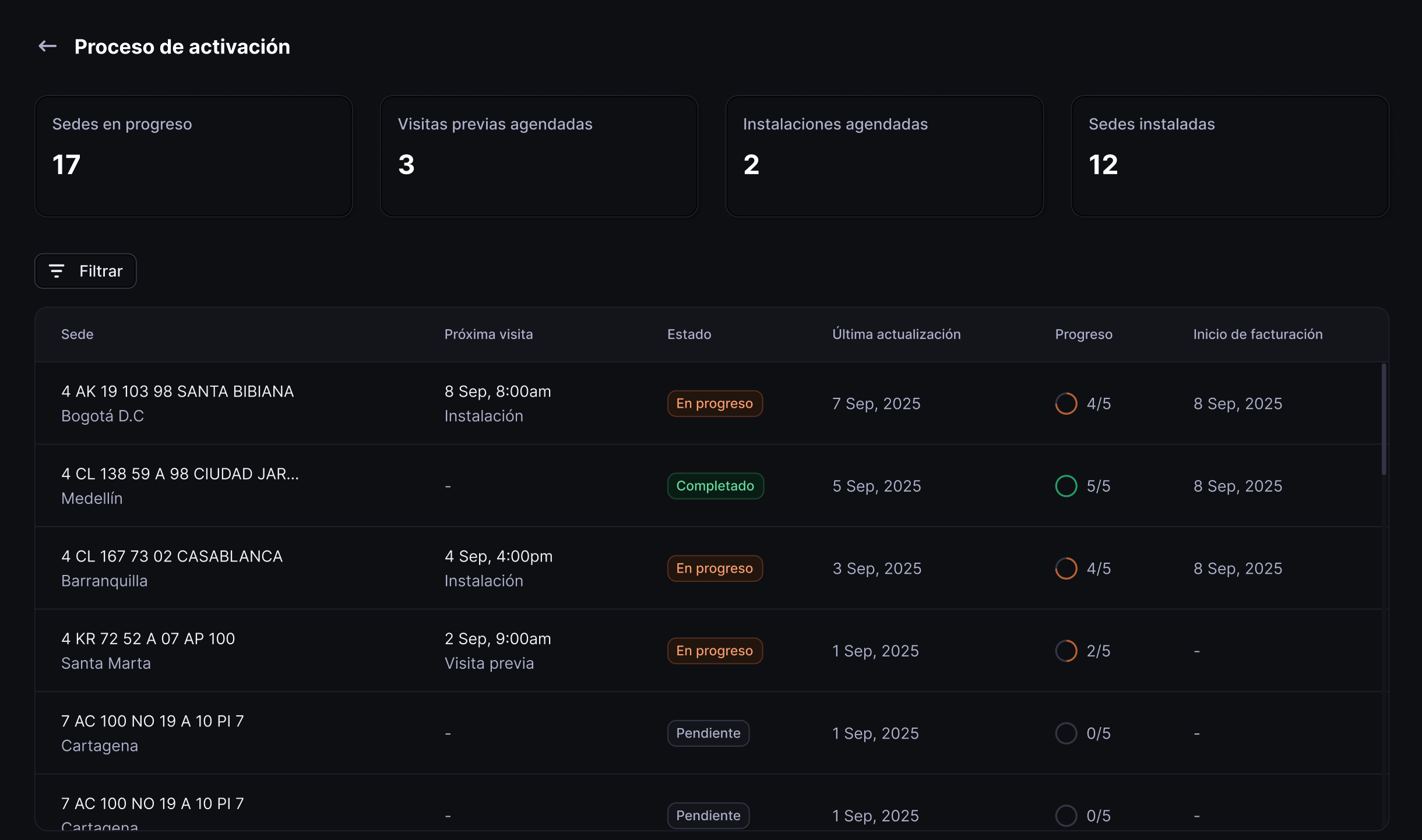Sort by the Última actualización column header
The height and width of the screenshot is (840, 1422).
coord(896,334)
